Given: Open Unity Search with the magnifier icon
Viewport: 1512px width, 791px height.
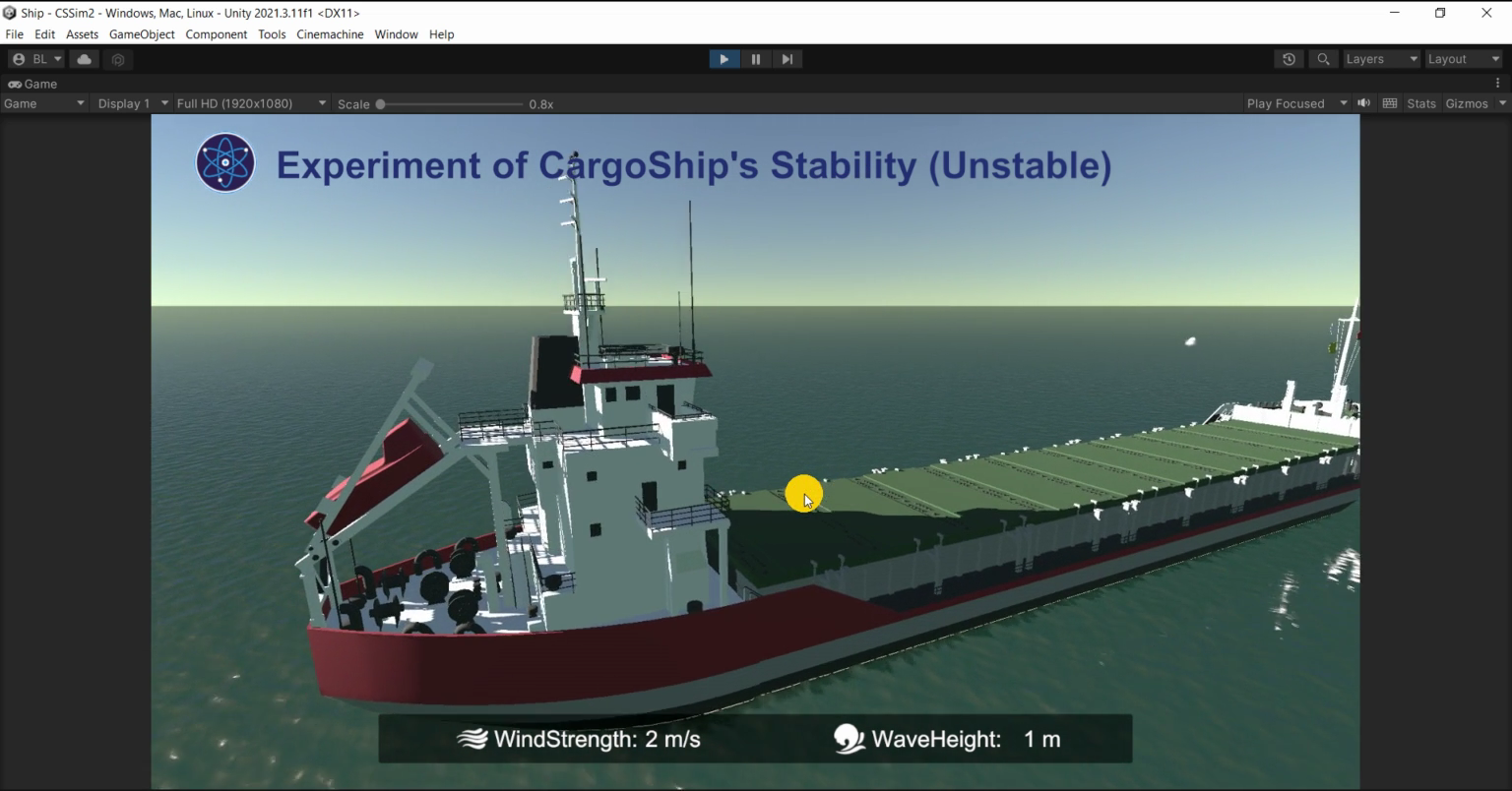Looking at the screenshot, I should coord(1323,59).
